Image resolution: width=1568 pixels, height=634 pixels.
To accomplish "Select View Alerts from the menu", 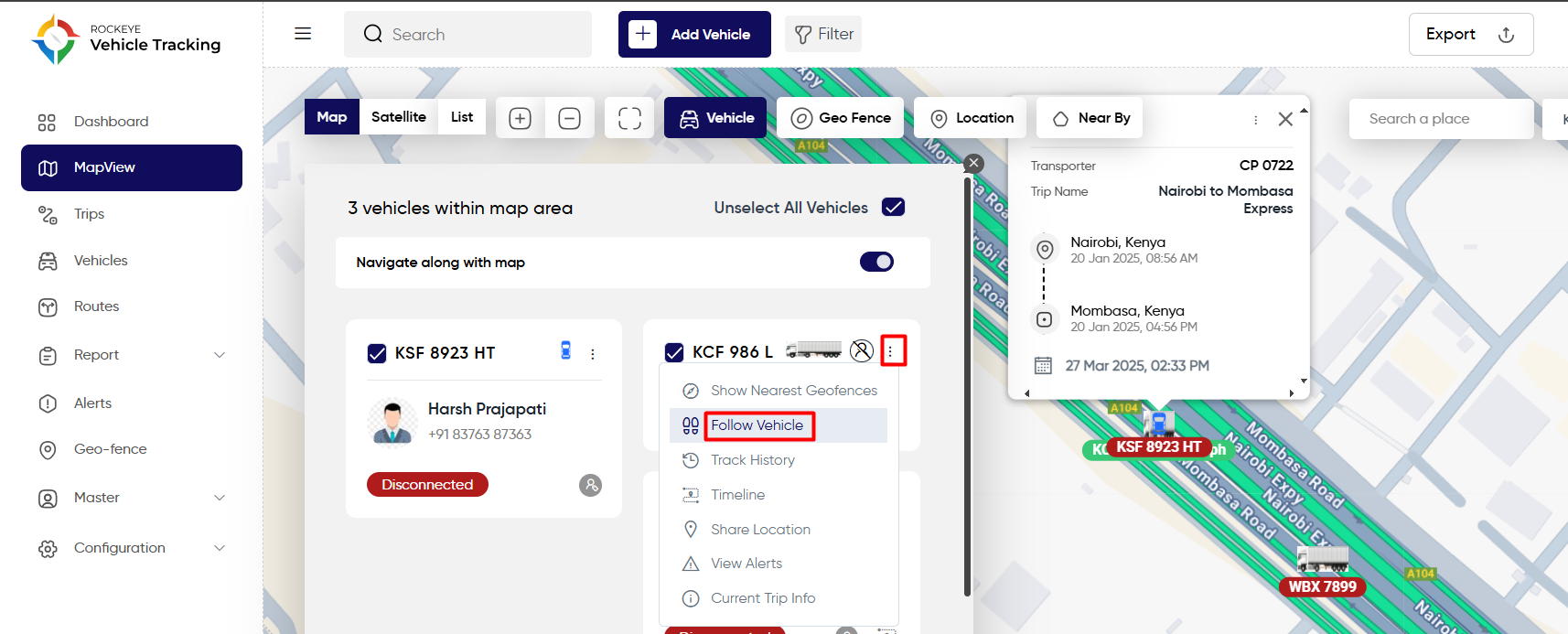I will click(x=779, y=564).
